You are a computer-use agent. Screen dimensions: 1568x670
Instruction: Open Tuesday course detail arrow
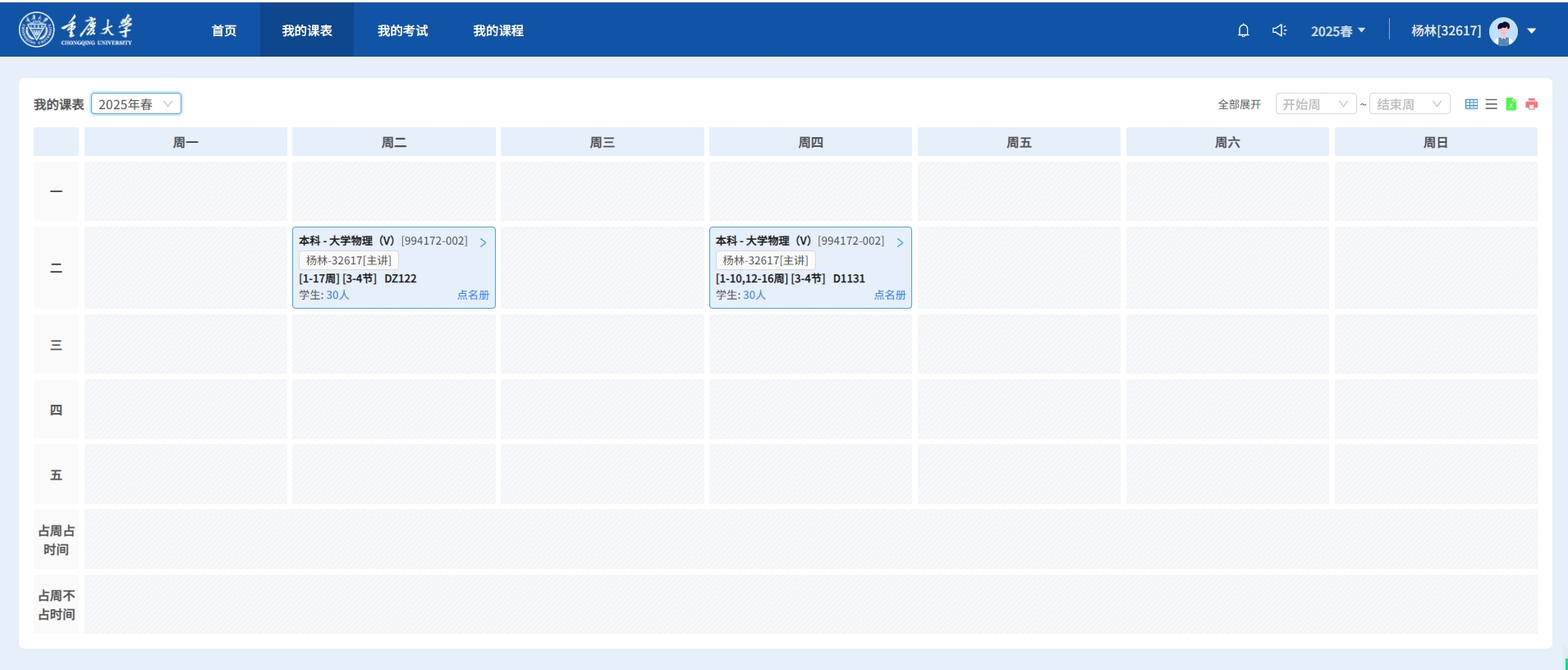pos(483,242)
